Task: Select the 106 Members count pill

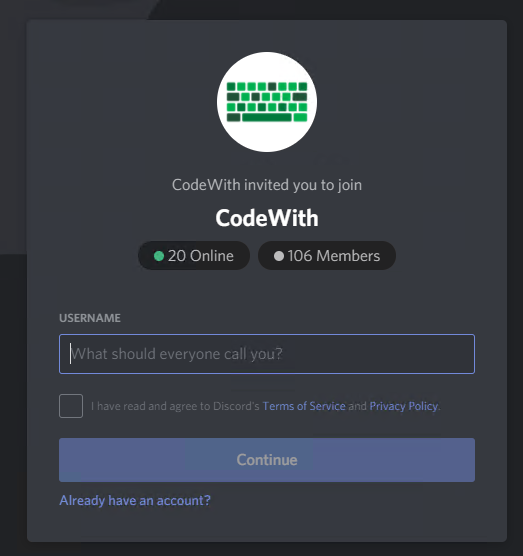Action: point(327,256)
